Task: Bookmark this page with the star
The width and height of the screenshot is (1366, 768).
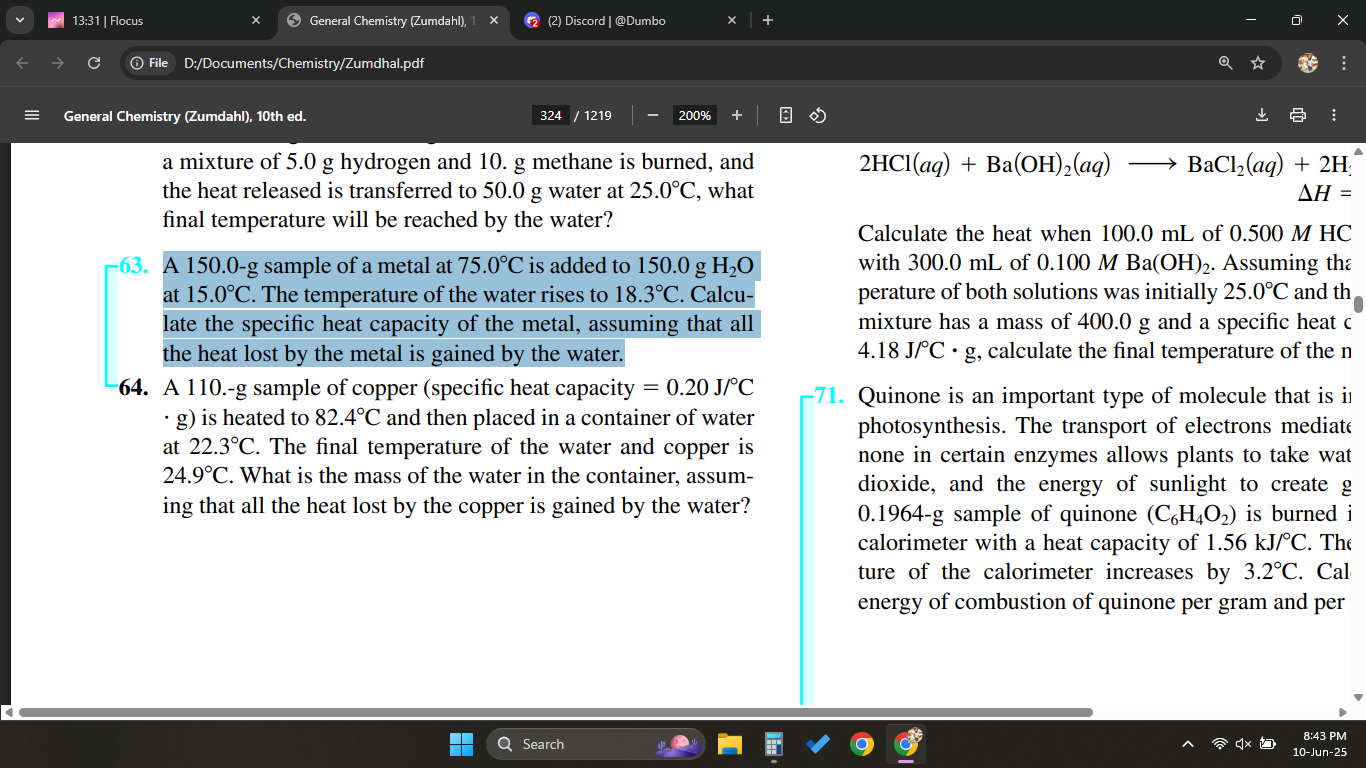Action: (x=1258, y=63)
